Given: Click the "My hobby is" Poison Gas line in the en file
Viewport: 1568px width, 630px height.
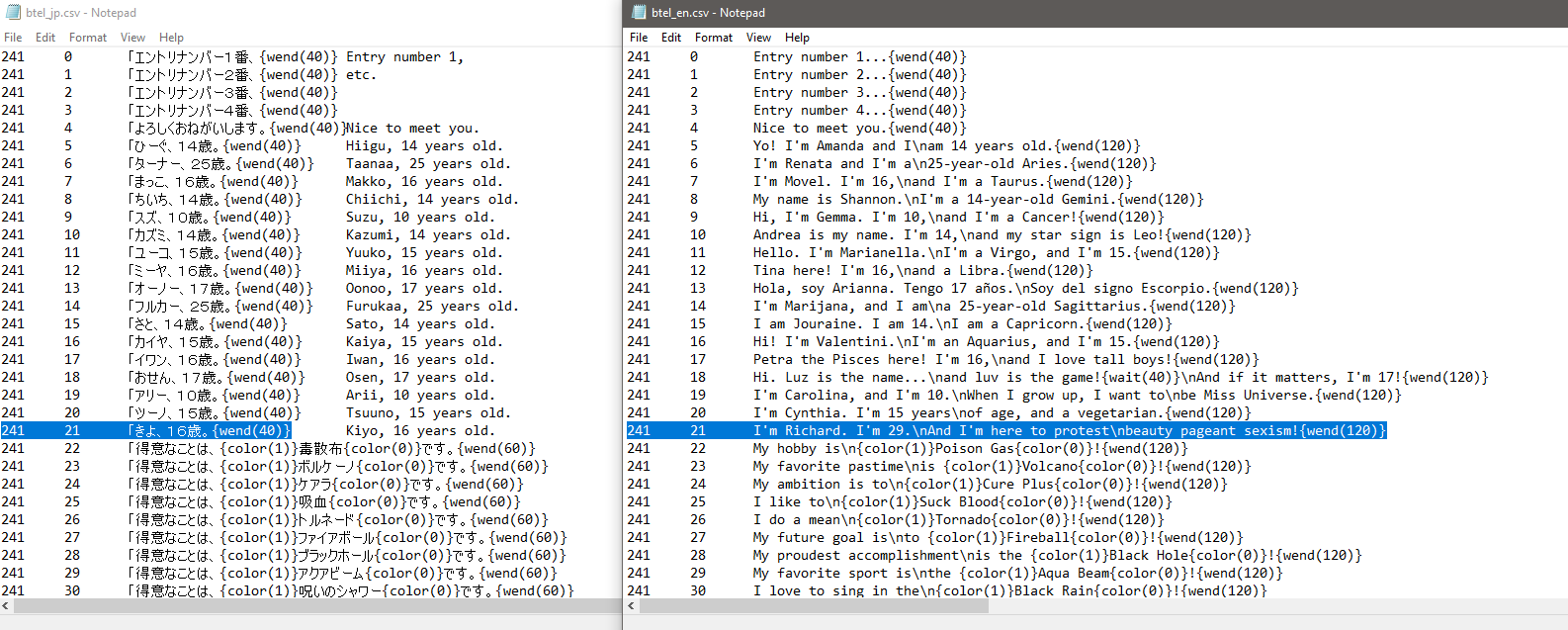Looking at the screenshot, I should coord(970,448).
